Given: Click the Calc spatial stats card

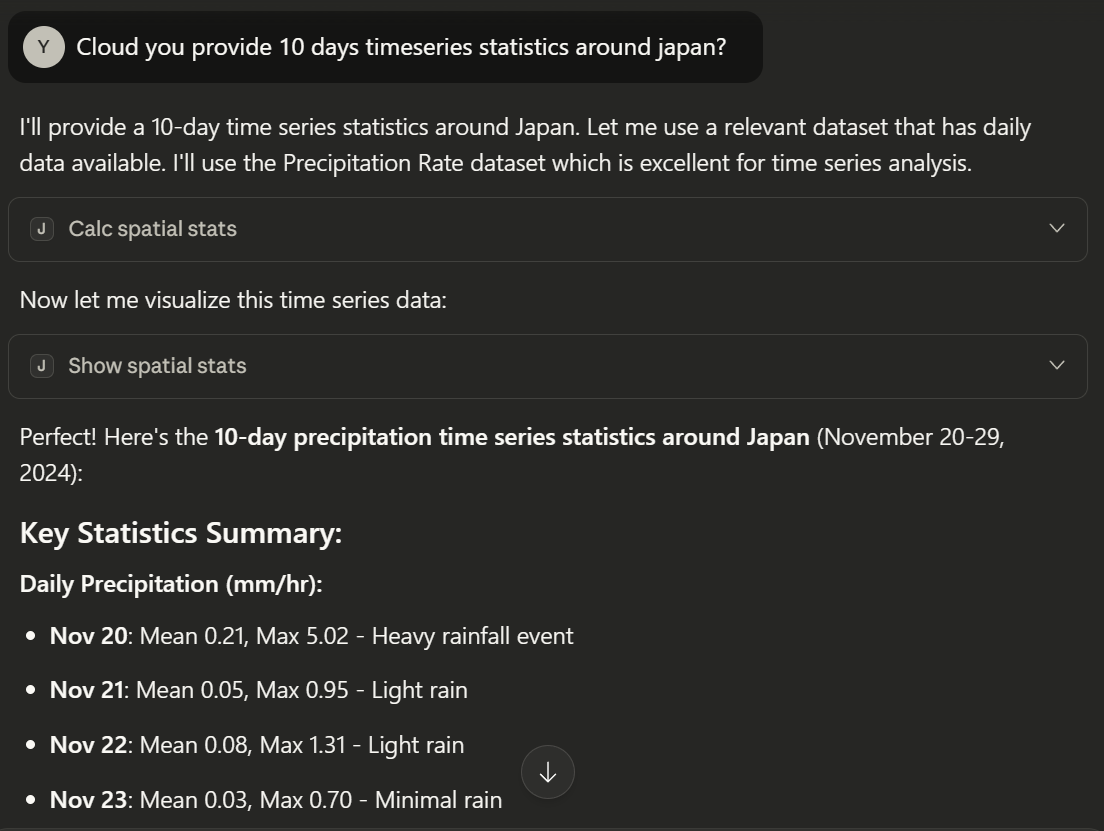Looking at the screenshot, I should (x=550, y=228).
